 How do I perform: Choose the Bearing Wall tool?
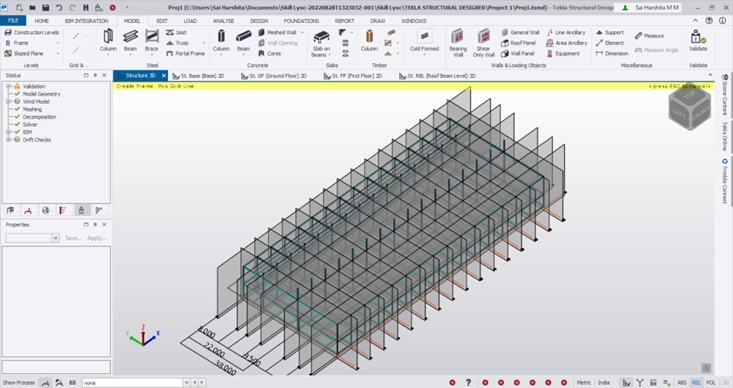point(458,43)
